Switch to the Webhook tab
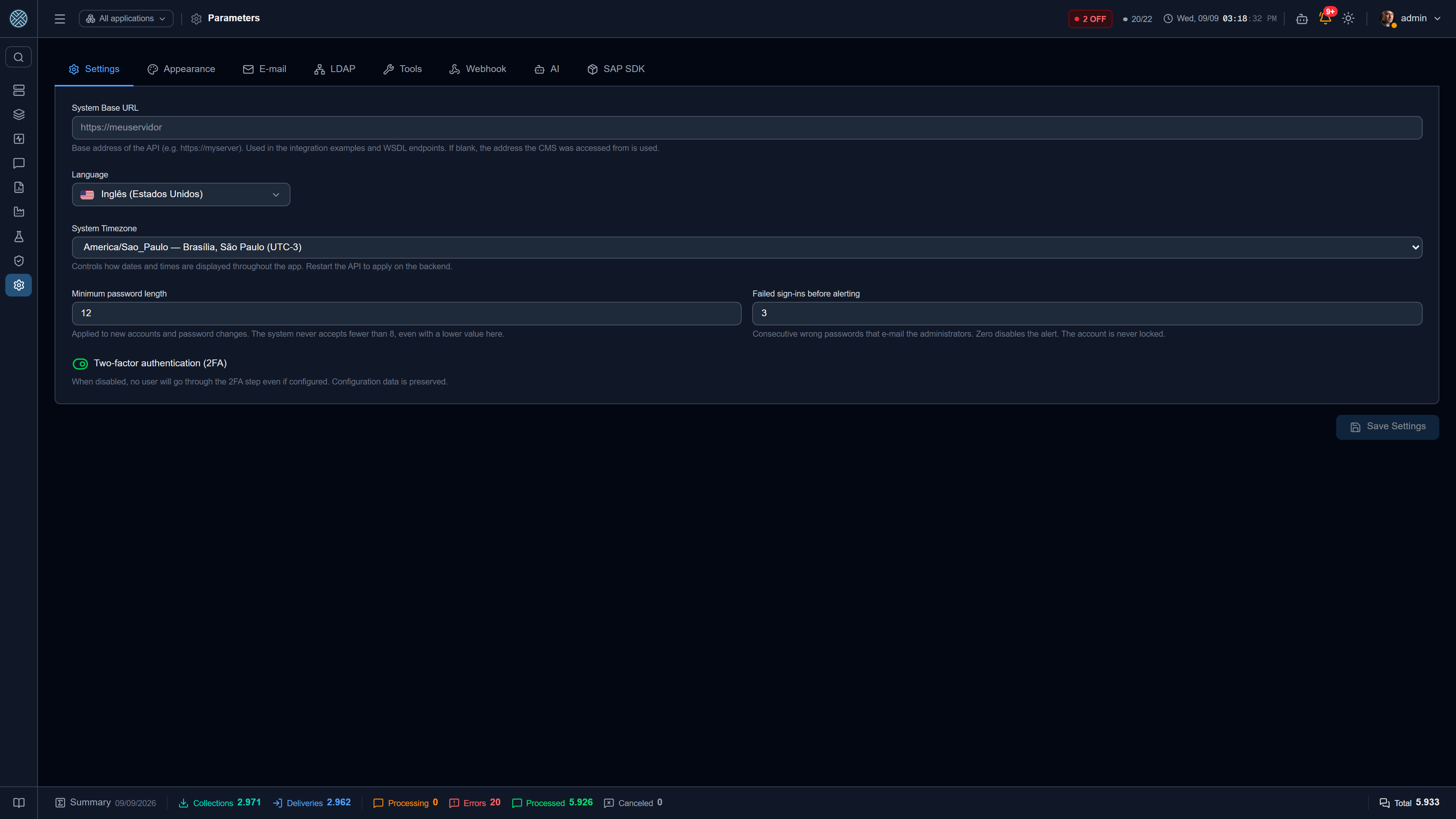 [478, 69]
